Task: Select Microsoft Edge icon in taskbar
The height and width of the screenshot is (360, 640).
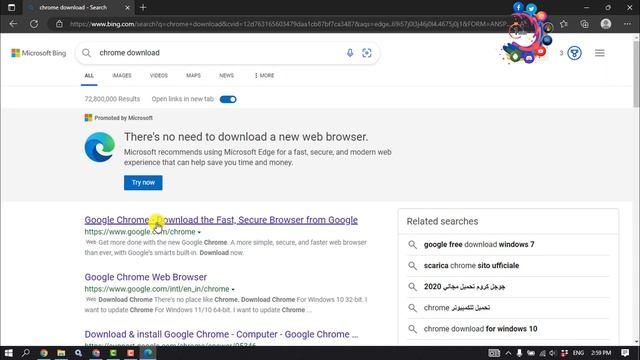Action: click(x=148, y=353)
